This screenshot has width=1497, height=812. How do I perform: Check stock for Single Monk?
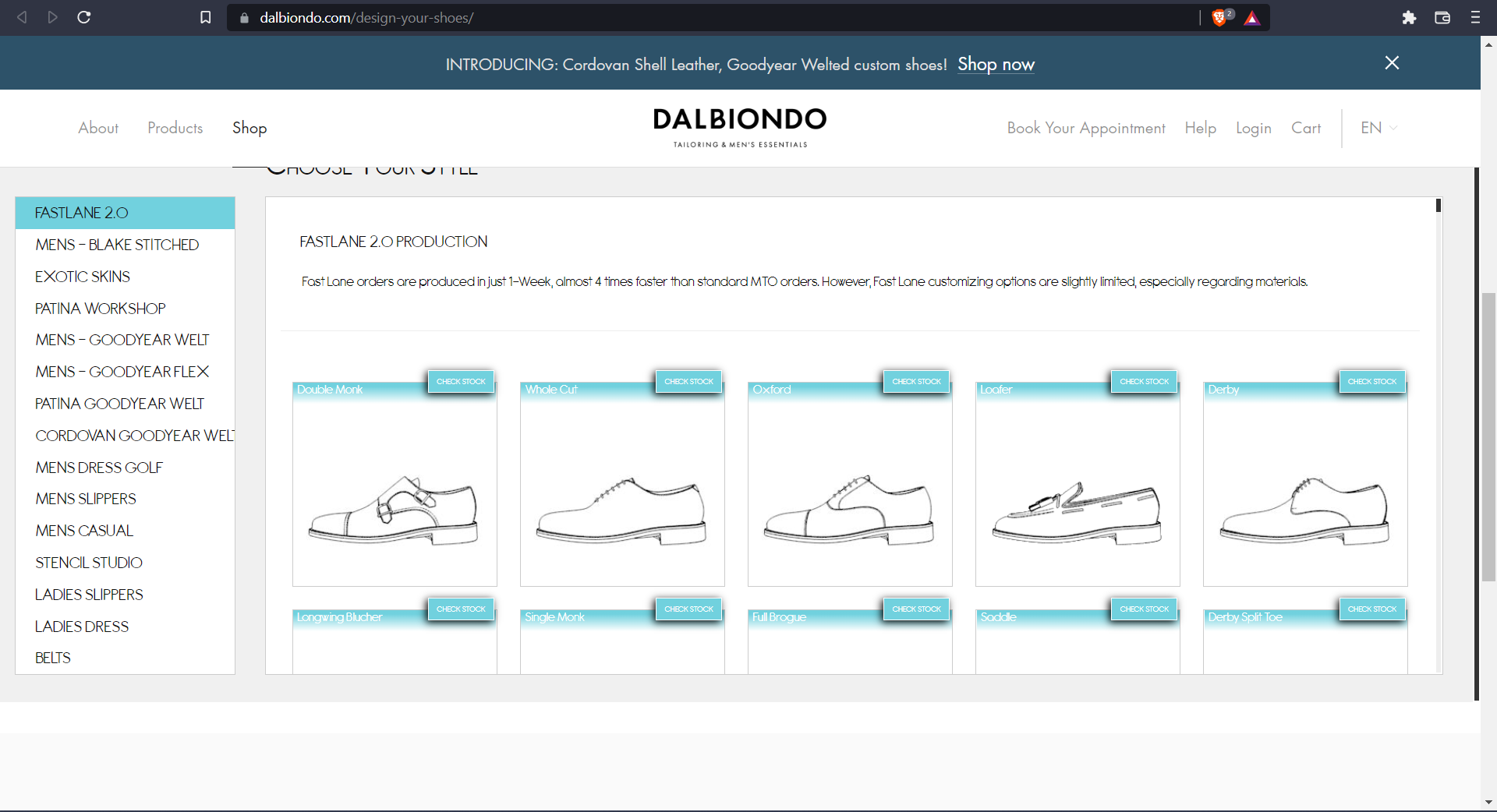(688, 609)
